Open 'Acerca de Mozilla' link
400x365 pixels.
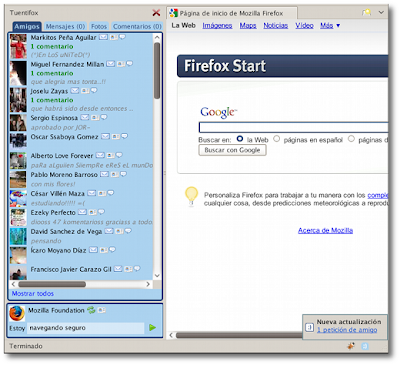[x=325, y=230]
